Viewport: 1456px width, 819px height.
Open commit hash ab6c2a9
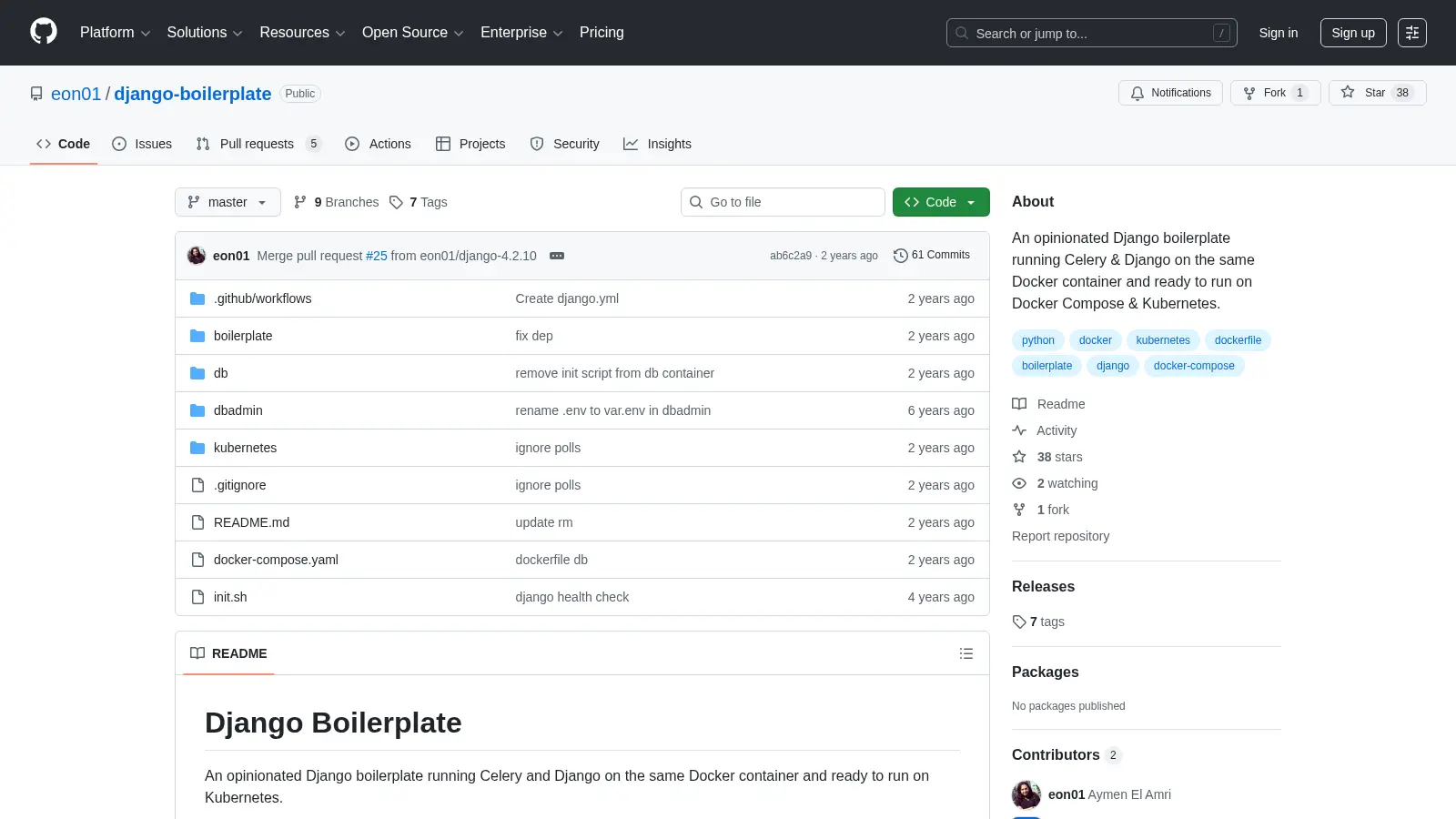[x=790, y=256]
